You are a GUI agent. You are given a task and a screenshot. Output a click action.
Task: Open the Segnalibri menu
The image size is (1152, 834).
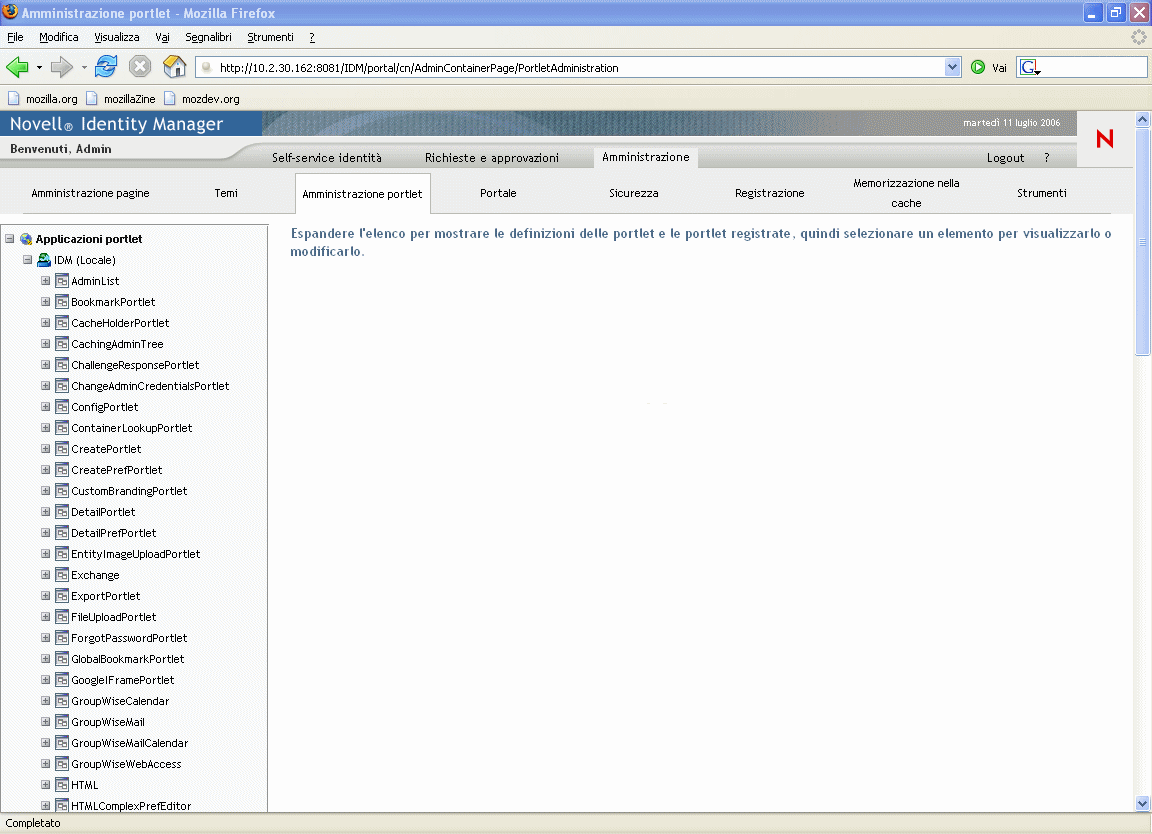point(208,37)
